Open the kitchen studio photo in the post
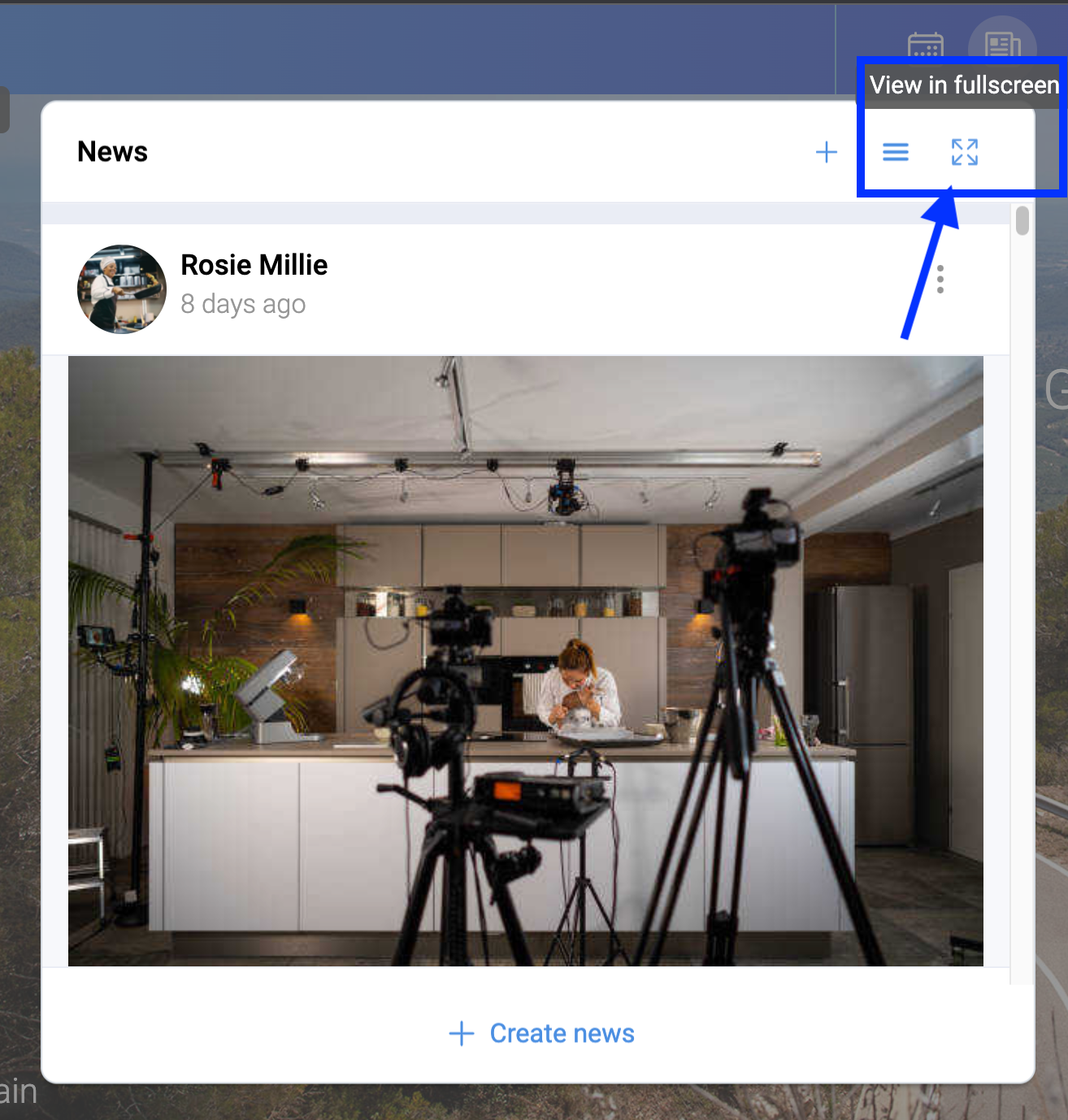 (525, 660)
